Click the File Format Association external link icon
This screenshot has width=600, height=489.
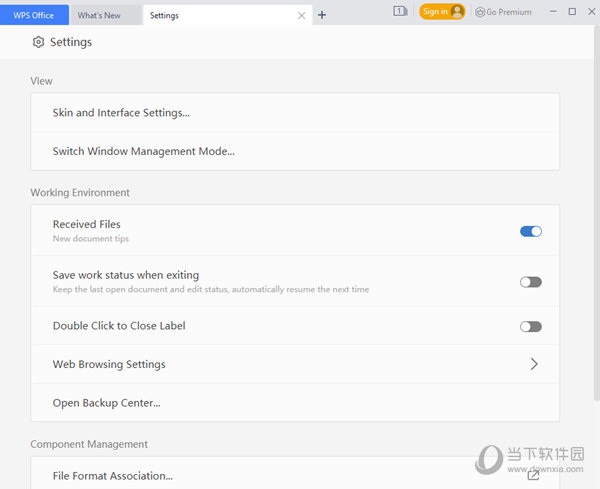[533, 475]
